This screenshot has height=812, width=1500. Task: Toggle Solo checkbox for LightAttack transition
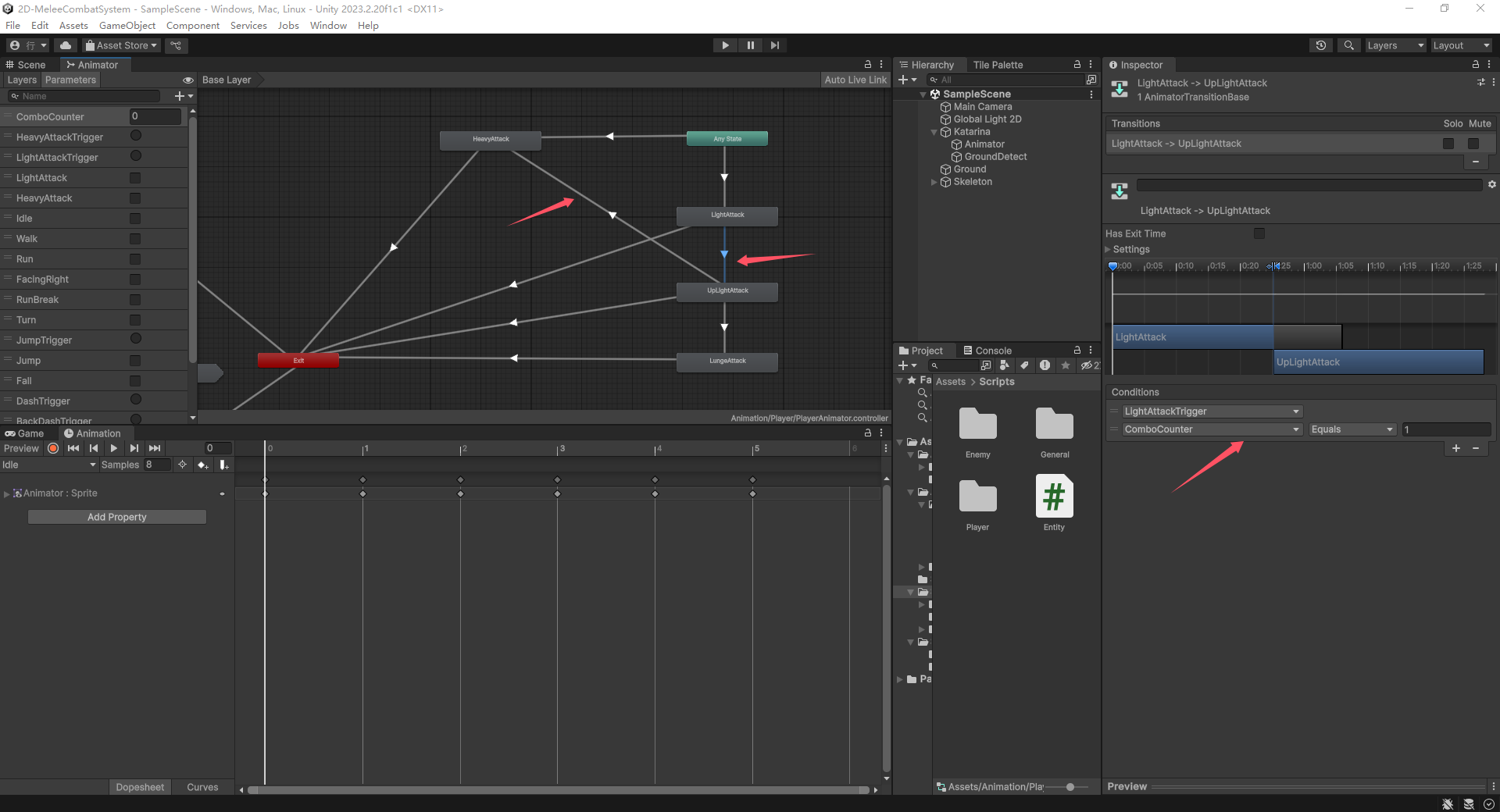tap(1448, 144)
